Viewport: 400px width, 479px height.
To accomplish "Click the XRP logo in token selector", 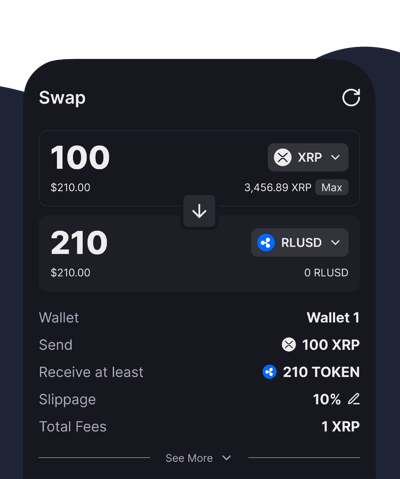I will [282, 157].
